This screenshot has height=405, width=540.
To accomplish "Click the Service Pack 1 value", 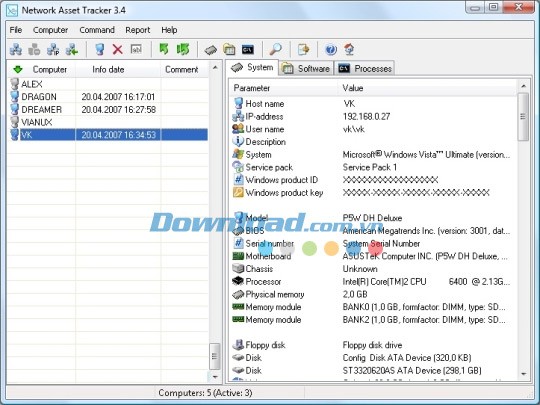I will coord(370,167).
